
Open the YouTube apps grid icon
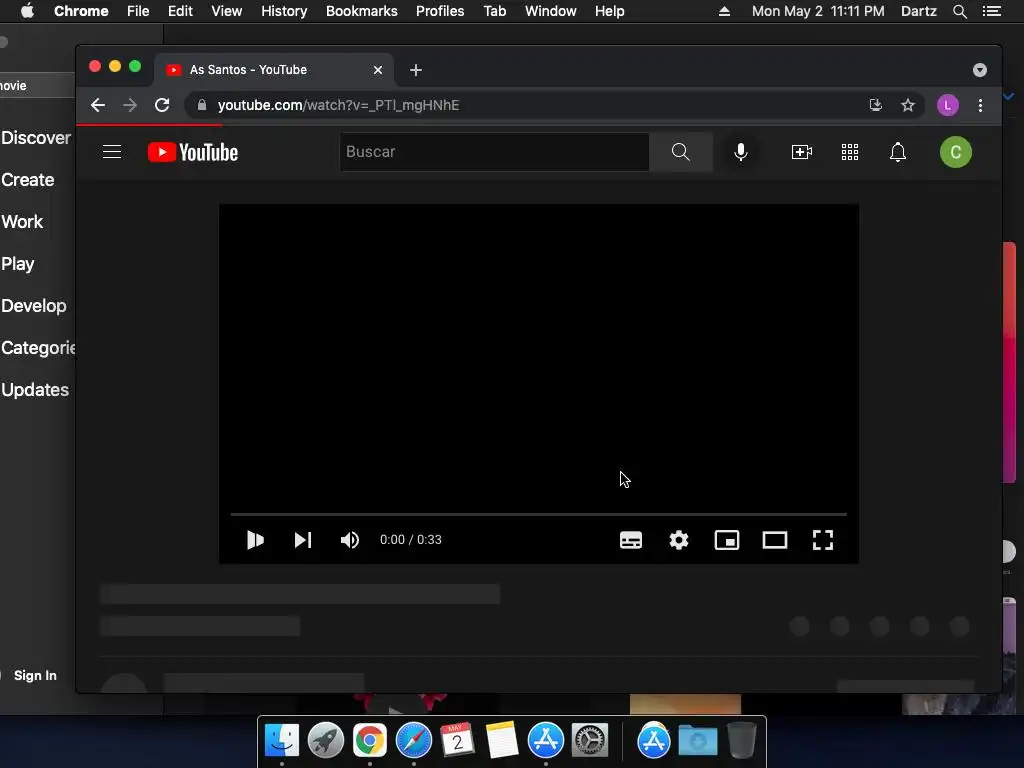(850, 152)
